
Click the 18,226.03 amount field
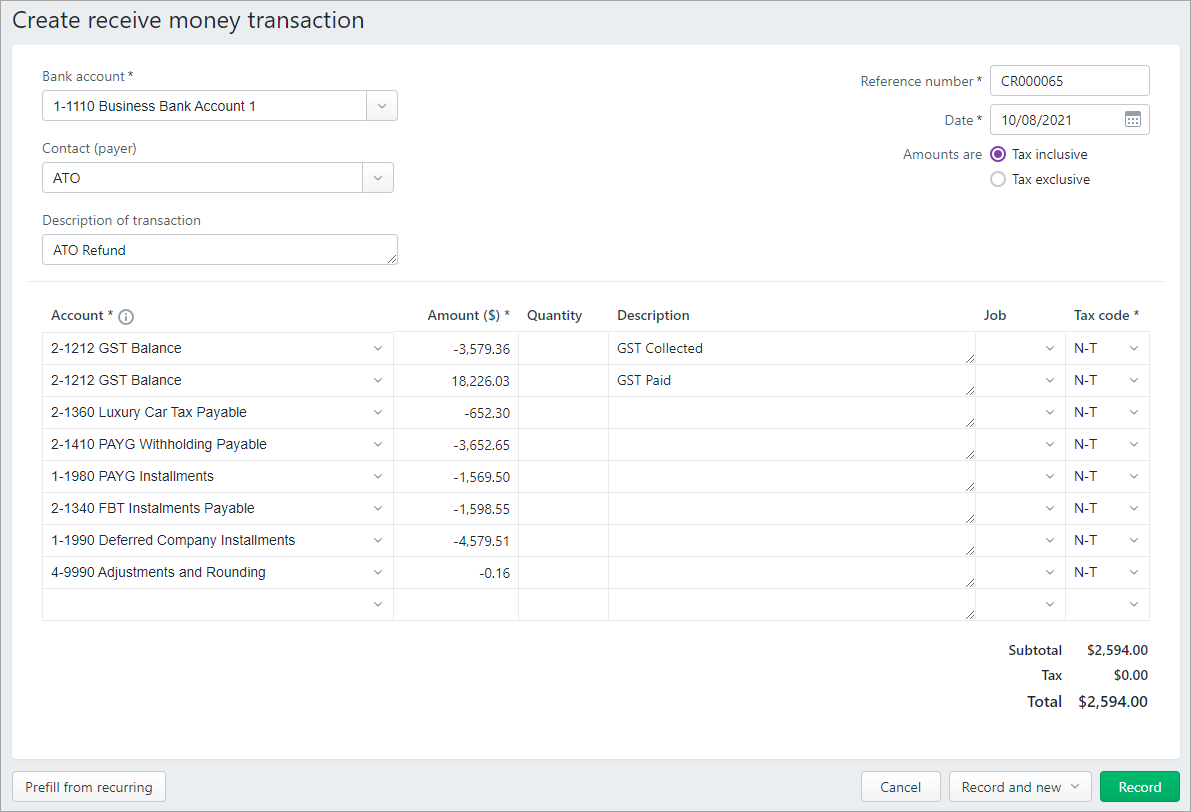pos(456,381)
